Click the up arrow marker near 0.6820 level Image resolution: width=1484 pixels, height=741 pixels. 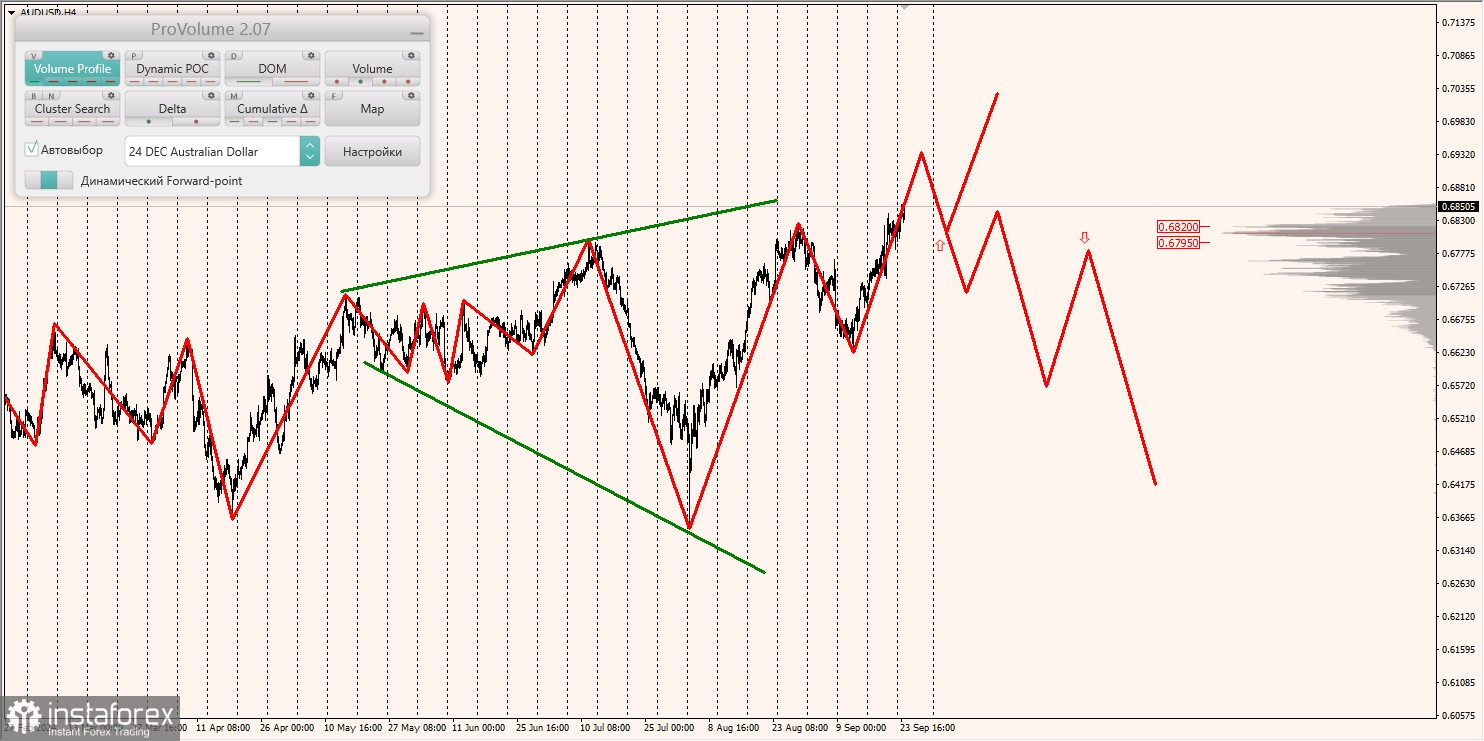coord(939,244)
